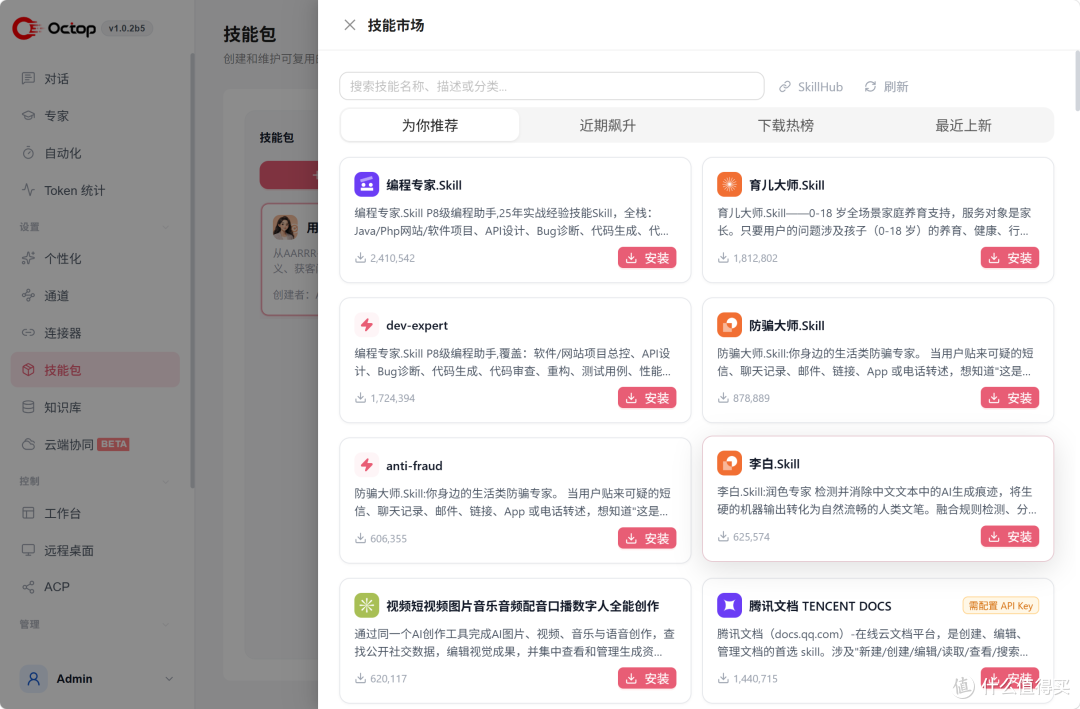
Task: Install 编程专家.Skill
Action: click(647, 258)
